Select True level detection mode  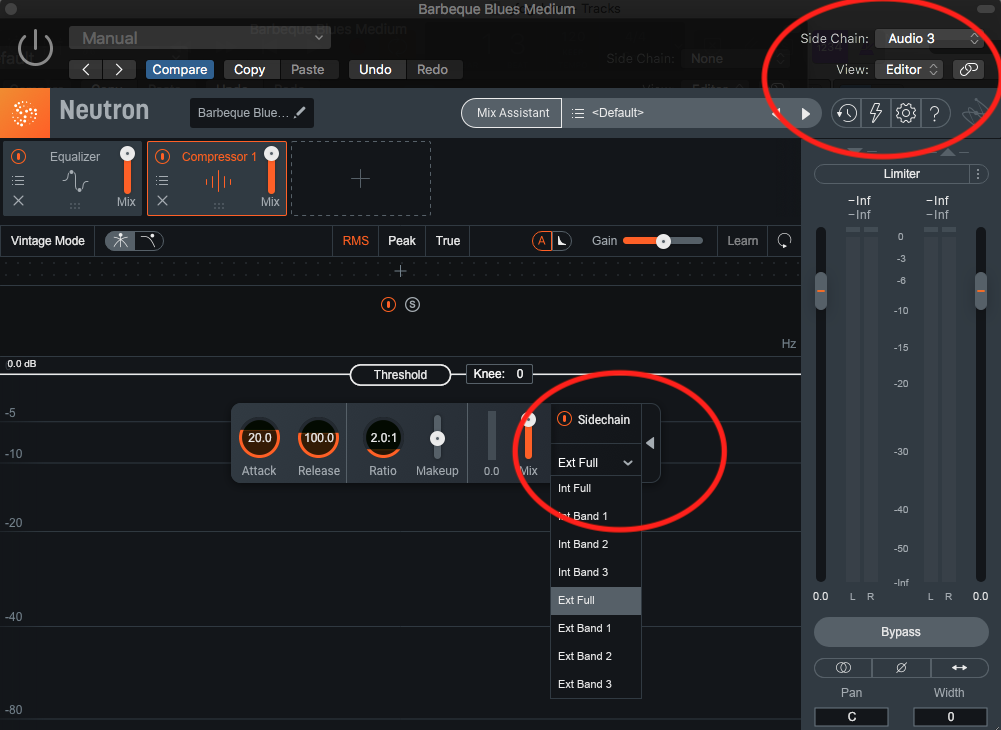pos(448,241)
